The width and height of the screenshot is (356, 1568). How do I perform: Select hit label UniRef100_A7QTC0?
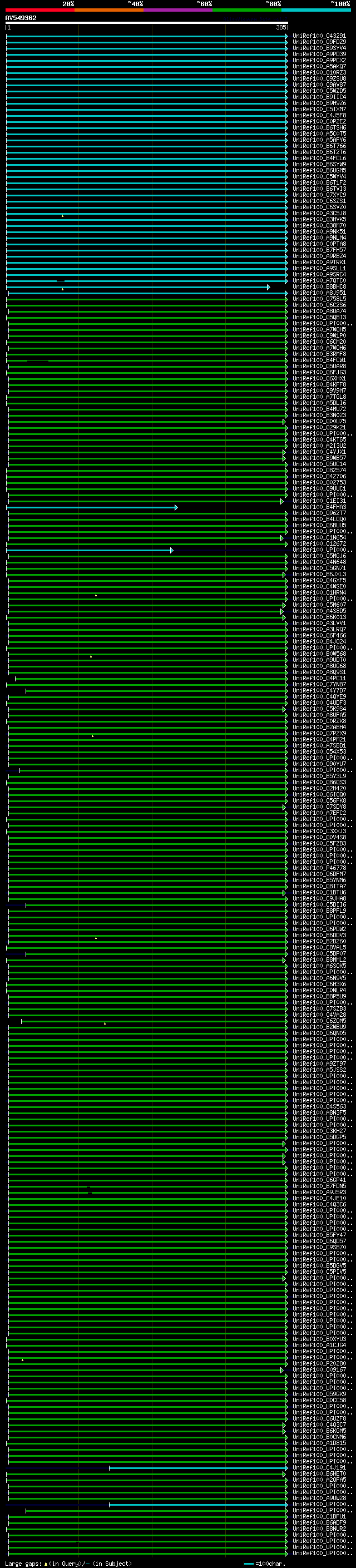(x=319, y=280)
